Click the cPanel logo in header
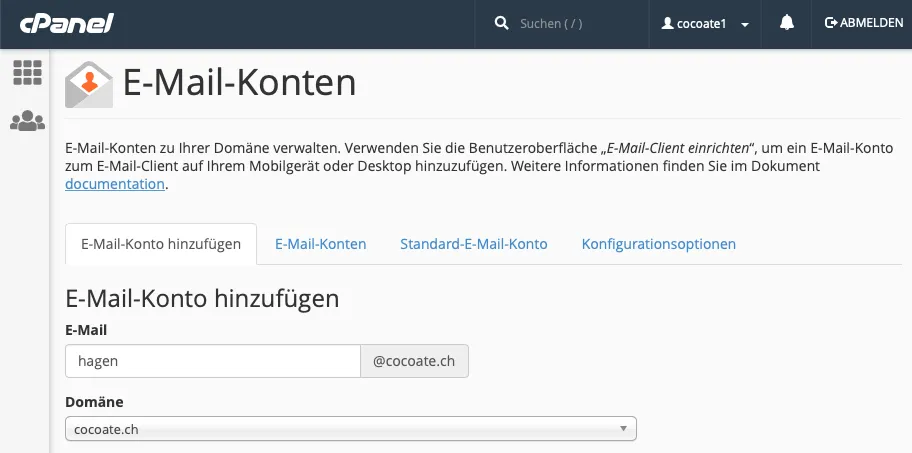 pos(67,24)
